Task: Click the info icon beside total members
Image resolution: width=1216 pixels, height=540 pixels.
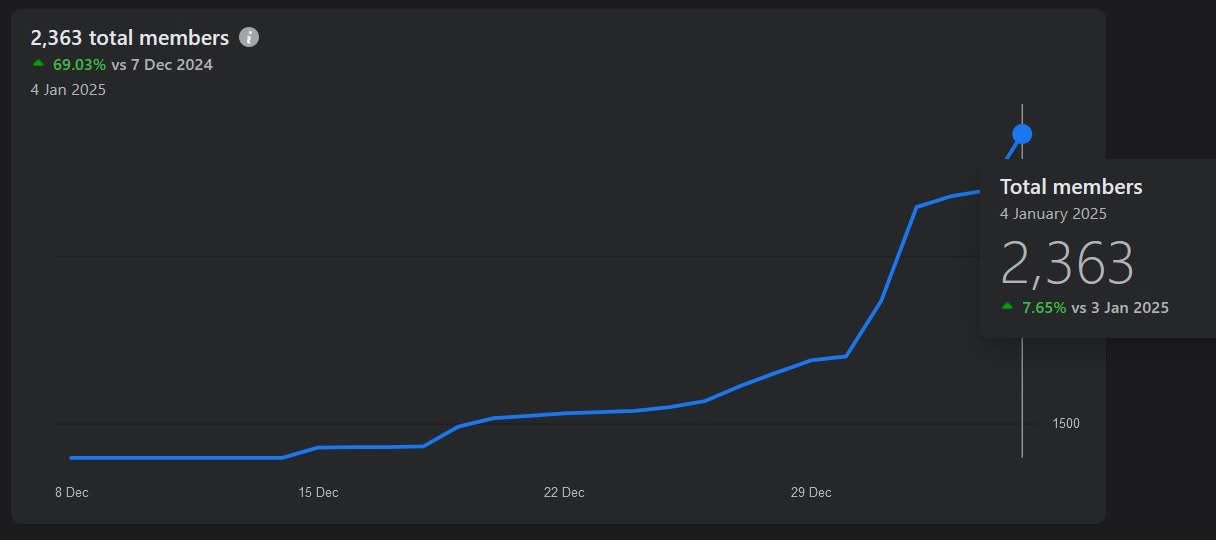Action: coord(249,38)
